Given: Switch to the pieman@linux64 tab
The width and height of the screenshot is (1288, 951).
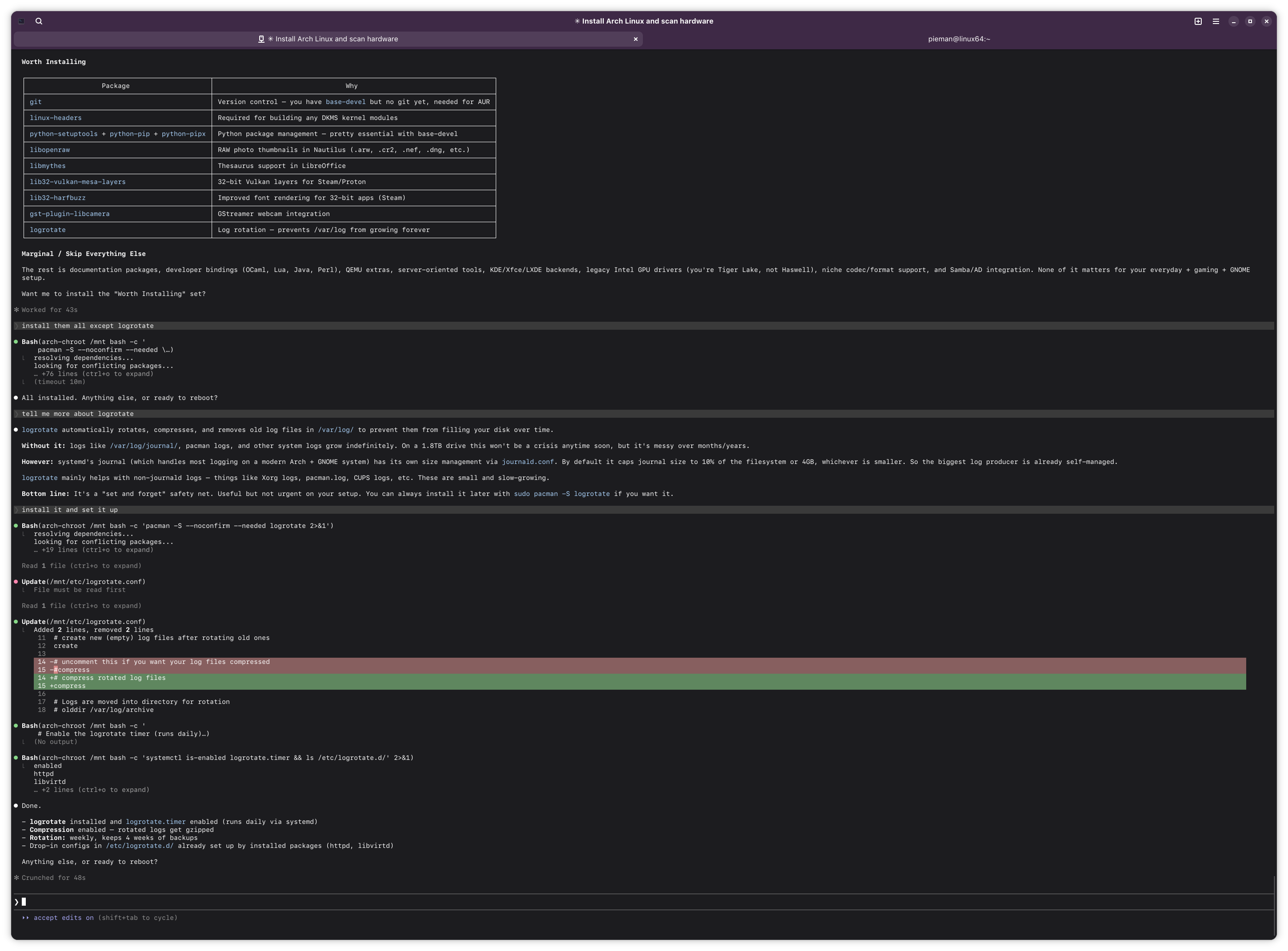Looking at the screenshot, I should coord(959,39).
